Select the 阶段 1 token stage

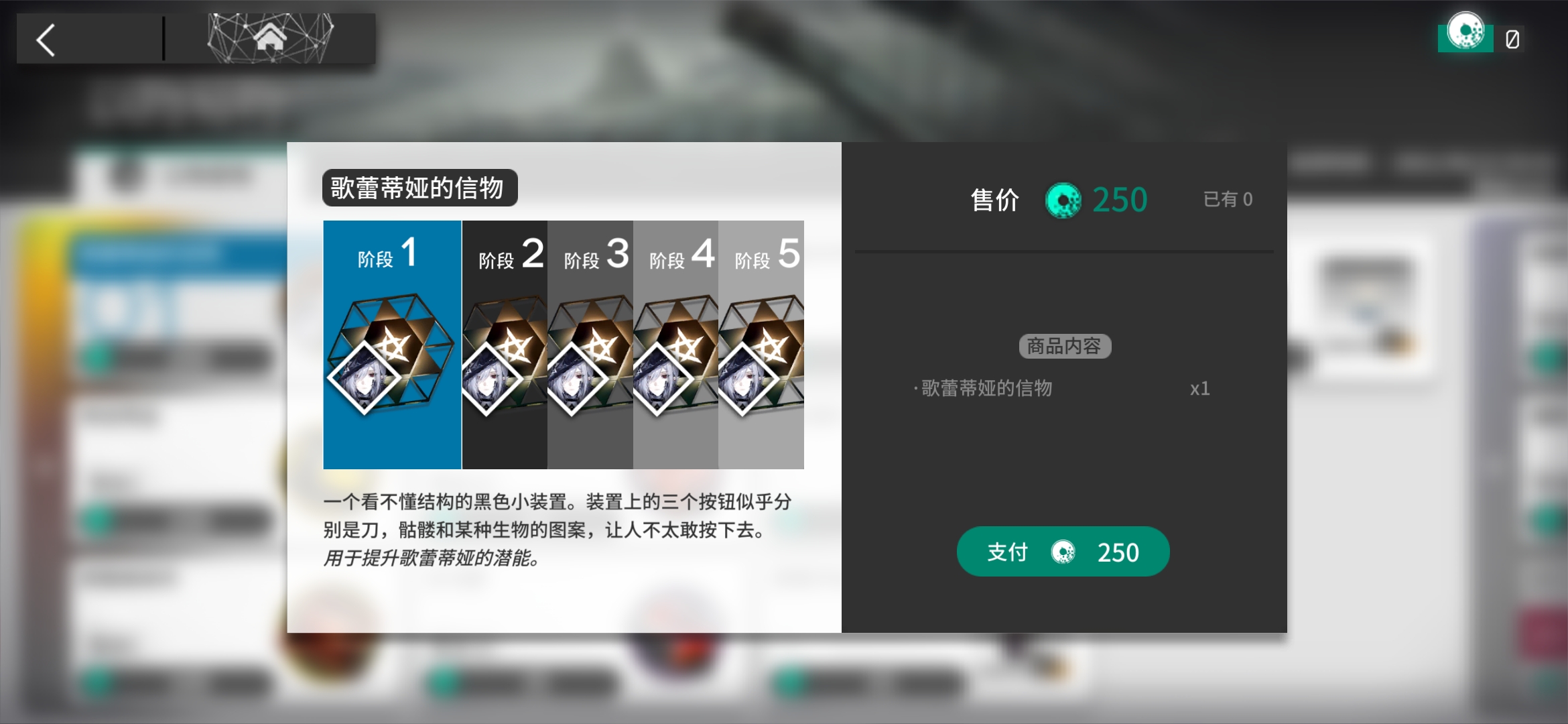click(x=392, y=345)
